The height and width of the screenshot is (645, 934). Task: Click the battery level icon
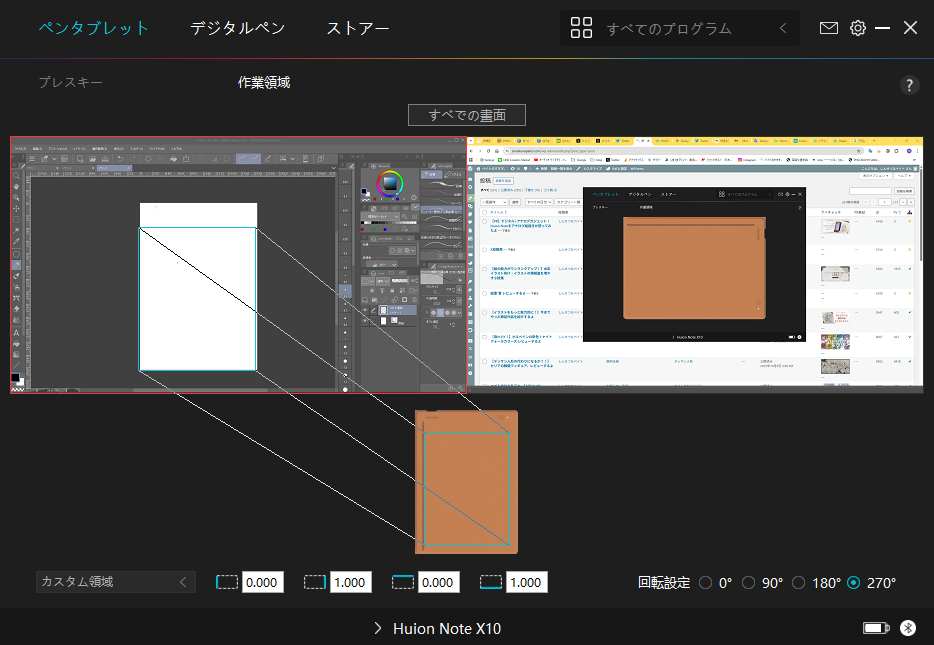[x=876, y=628]
